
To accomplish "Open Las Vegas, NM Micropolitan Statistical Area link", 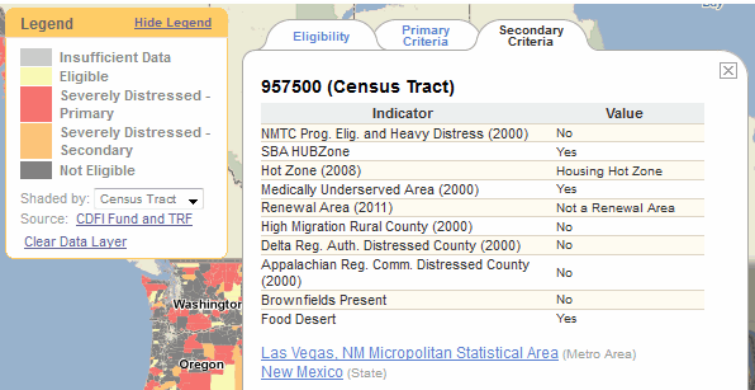I will [x=409, y=353].
